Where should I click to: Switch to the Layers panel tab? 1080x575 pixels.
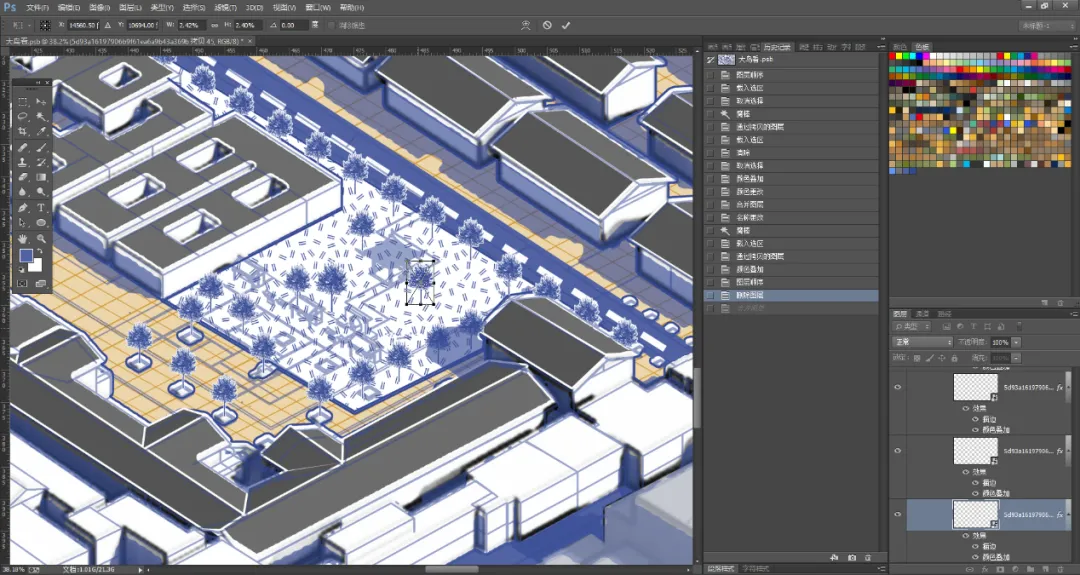point(900,314)
